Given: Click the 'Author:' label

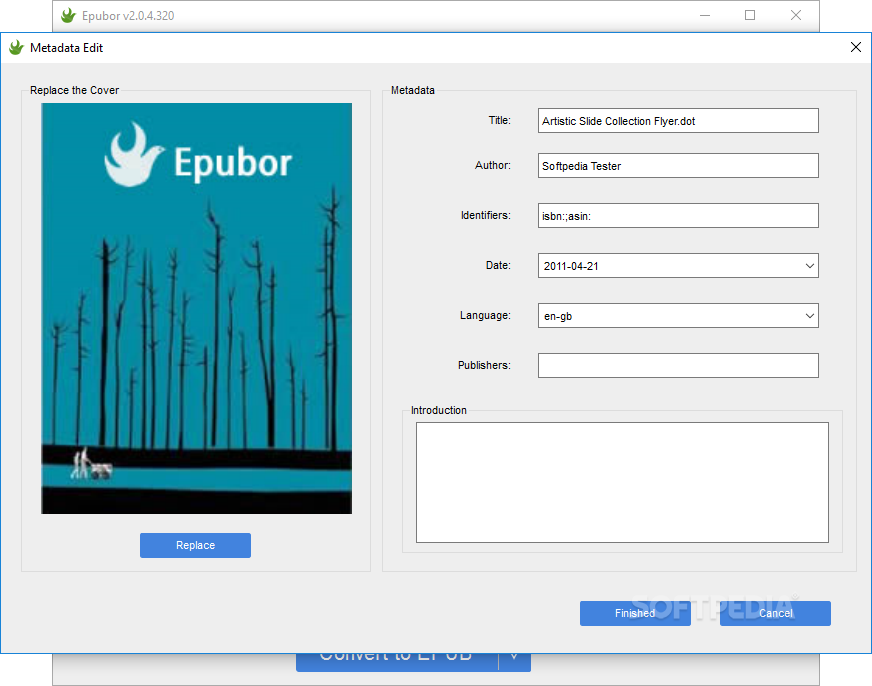Looking at the screenshot, I should 493,166.
